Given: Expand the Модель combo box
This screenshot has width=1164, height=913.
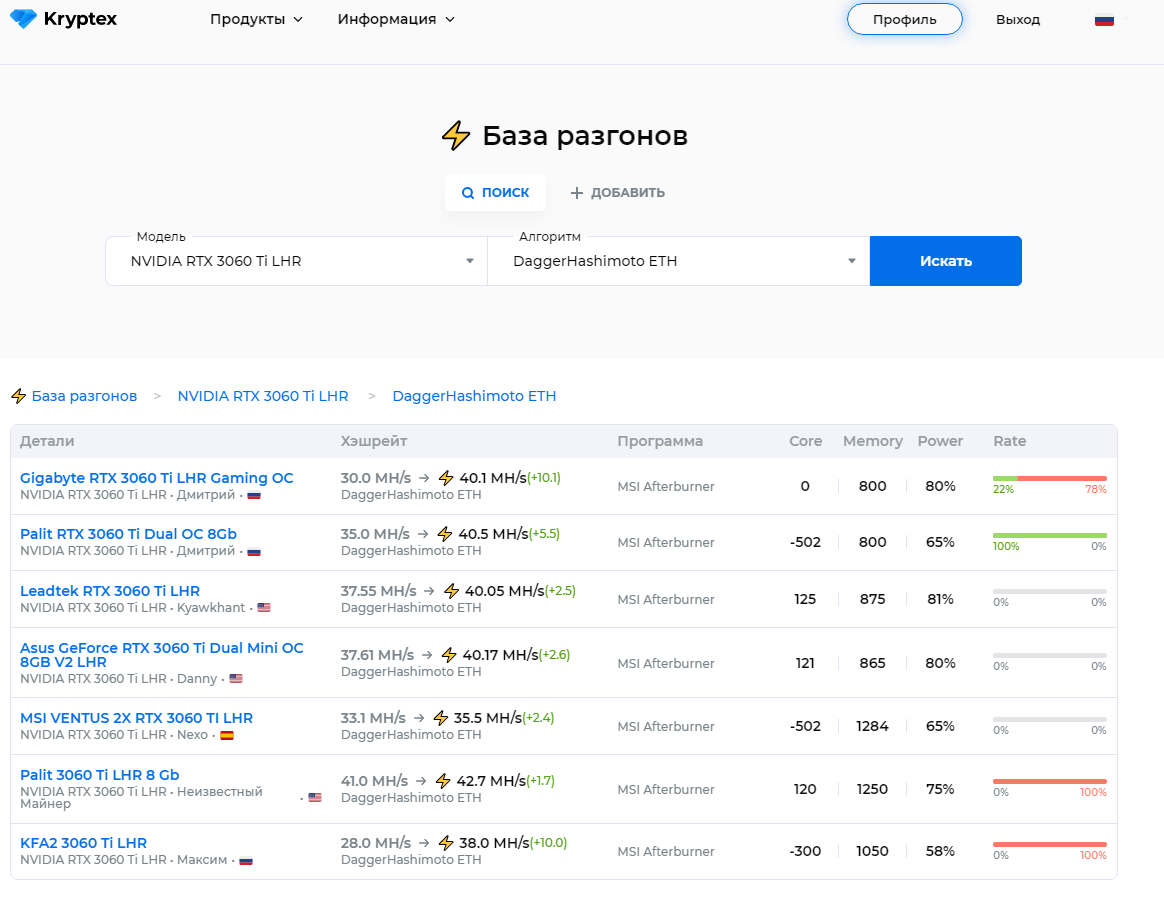Looking at the screenshot, I should 296,261.
